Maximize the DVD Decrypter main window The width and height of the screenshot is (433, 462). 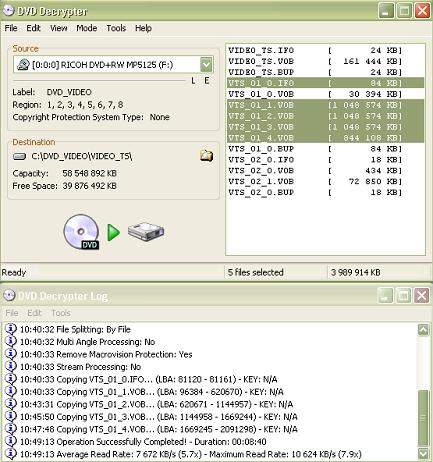(x=404, y=11)
